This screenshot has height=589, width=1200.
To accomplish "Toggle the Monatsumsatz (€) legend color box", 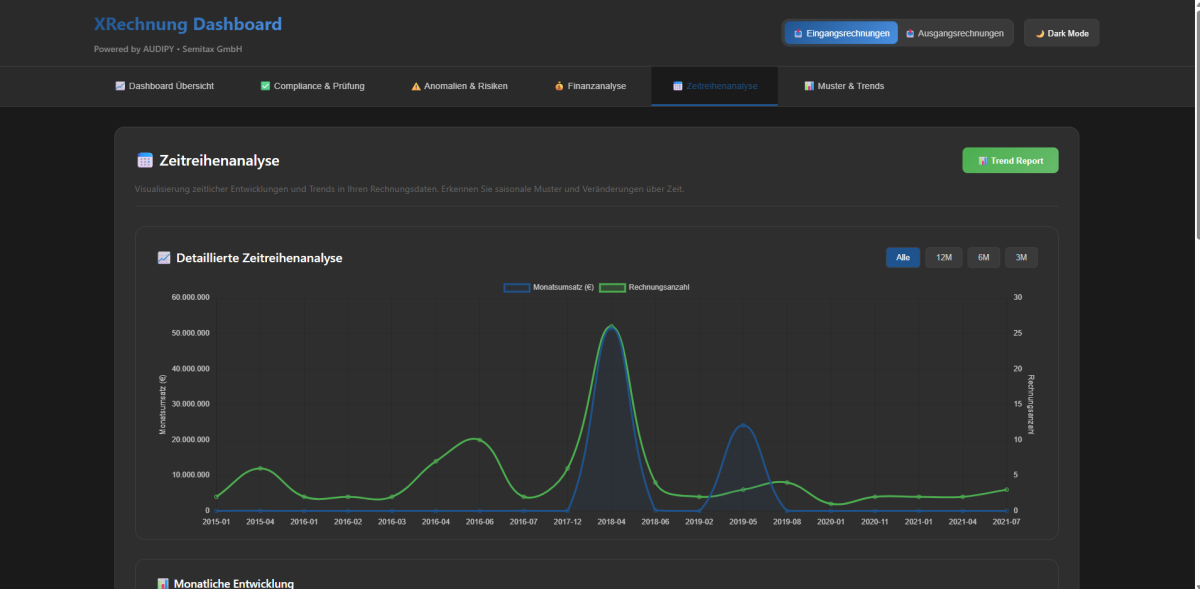I will pos(517,288).
